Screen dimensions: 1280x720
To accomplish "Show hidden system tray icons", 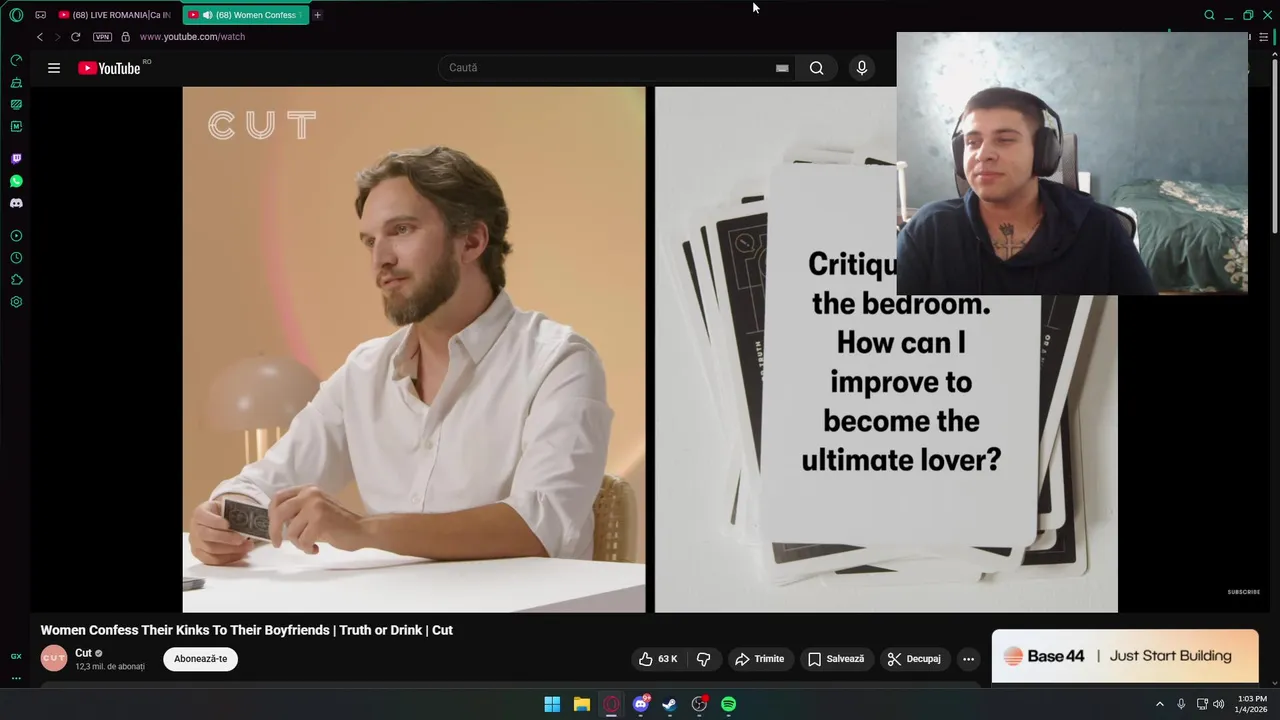I will (x=1159, y=704).
